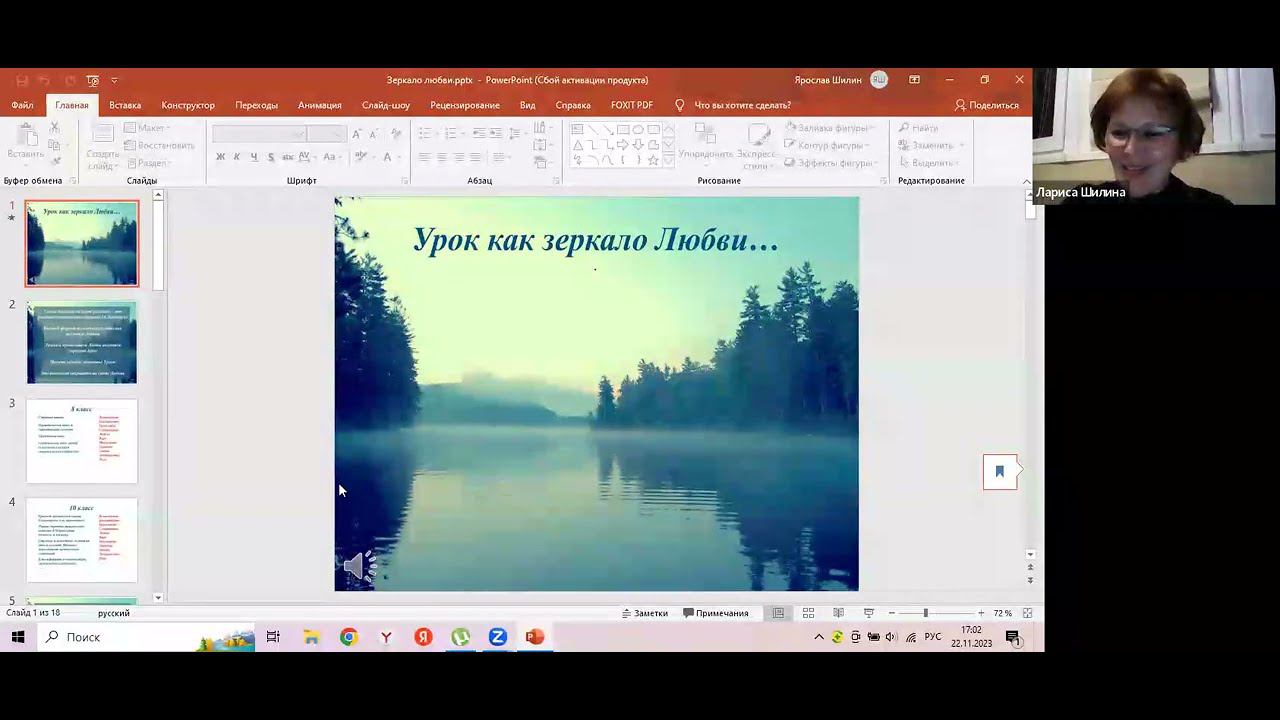Open the font name combo box
The image size is (1280, 720).
pyautogui.click(x=259, y=133)
